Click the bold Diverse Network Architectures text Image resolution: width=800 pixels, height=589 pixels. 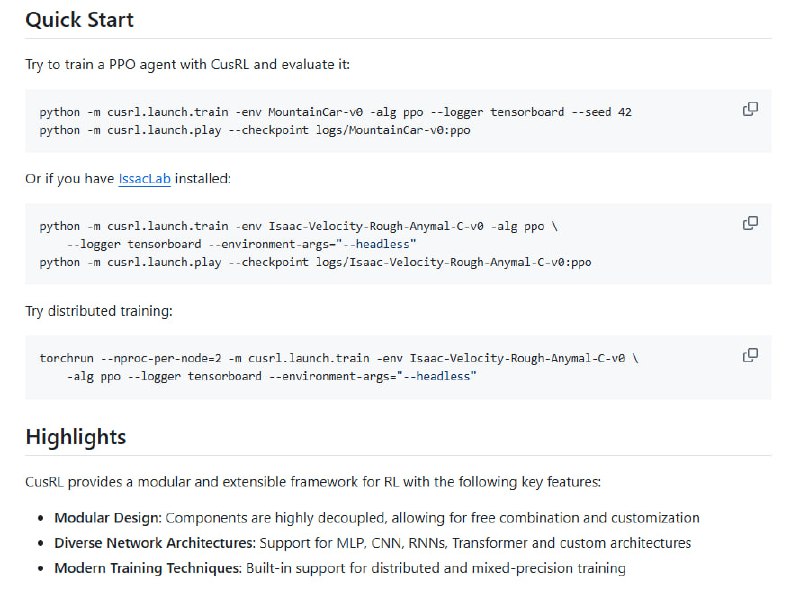154,543
